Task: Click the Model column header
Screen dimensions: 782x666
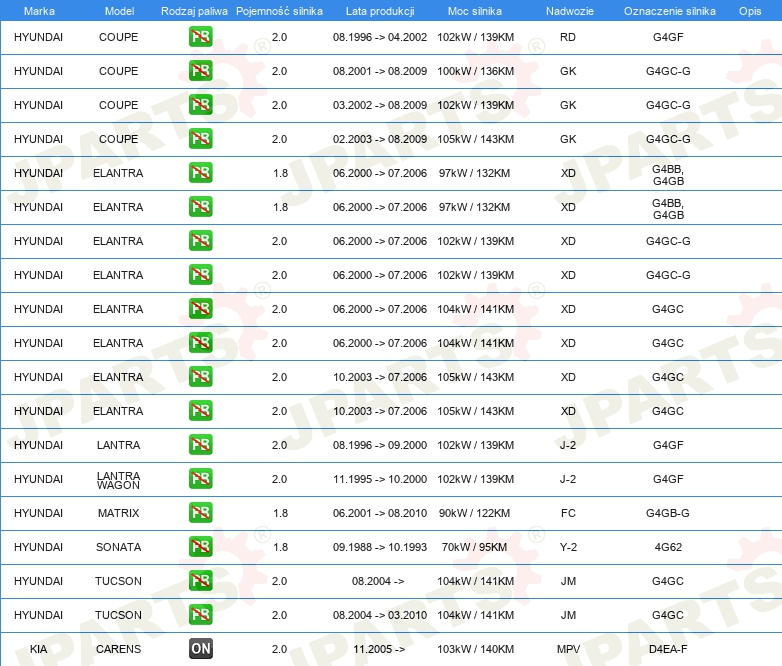Action: [119, 10]
